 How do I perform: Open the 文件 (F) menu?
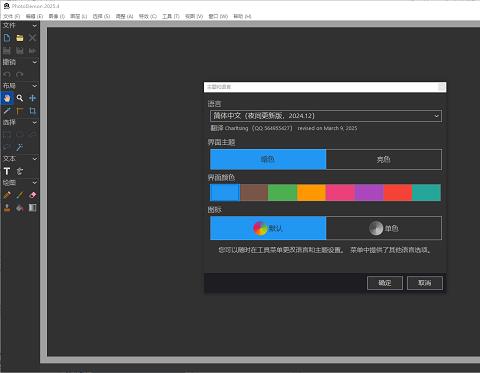tap(11, 16)
